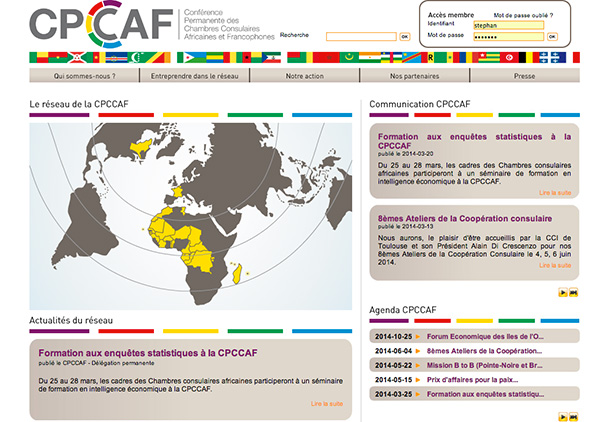Open Lire la suite for 8èmes Ateliers article
Viewport: 600px width, 422px height.
(555, 265)
